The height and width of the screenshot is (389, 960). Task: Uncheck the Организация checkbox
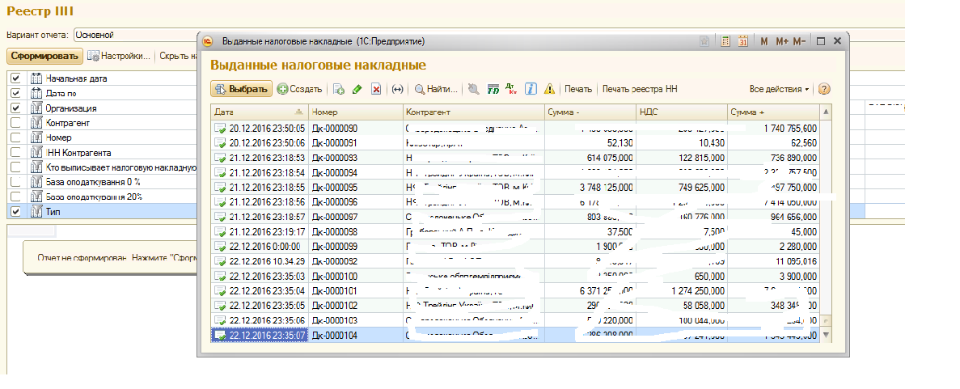16,108
